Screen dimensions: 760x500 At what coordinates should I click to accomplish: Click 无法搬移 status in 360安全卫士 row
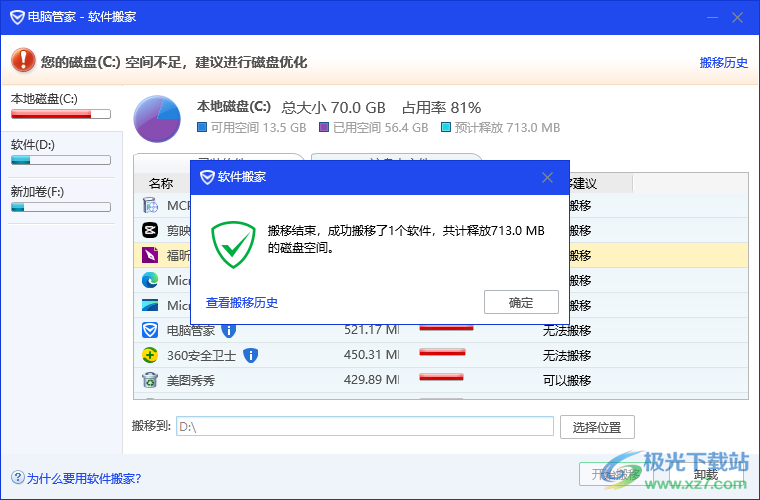pos(567,356)
